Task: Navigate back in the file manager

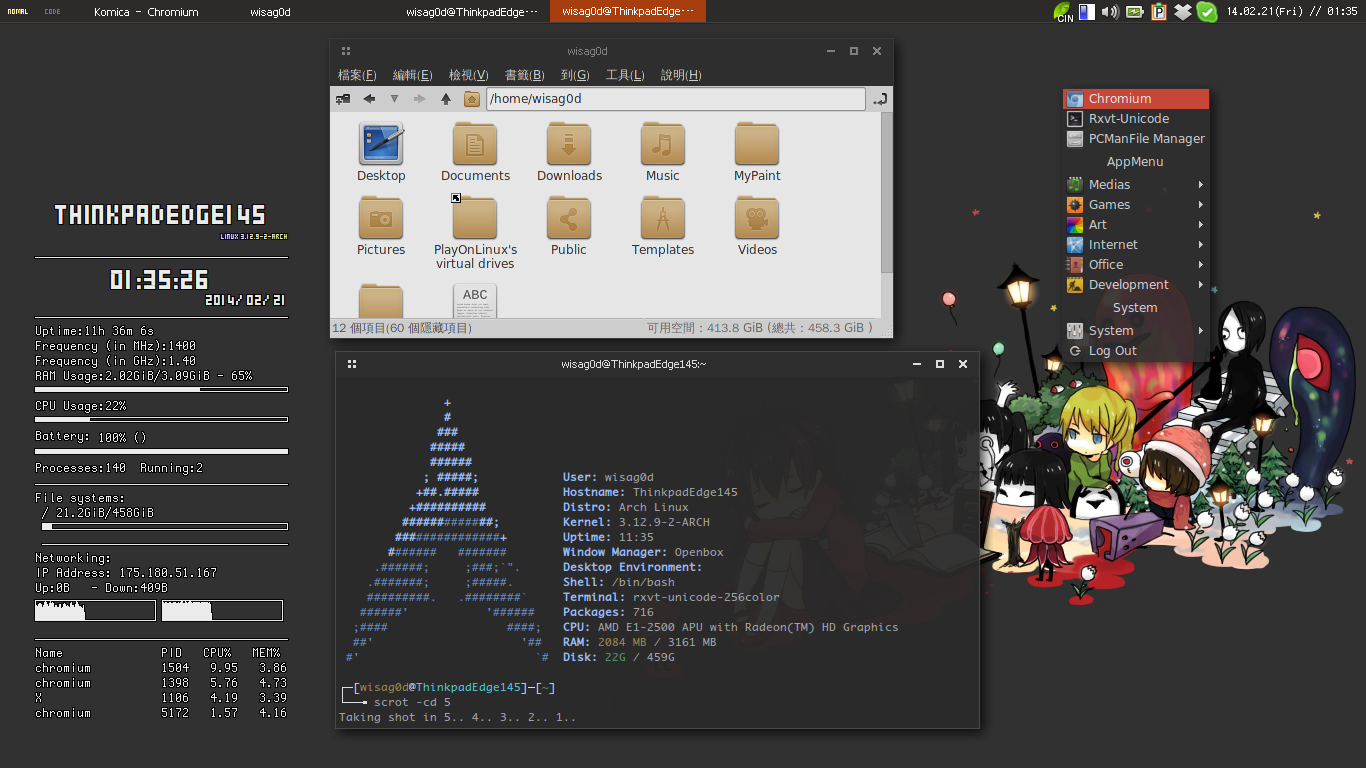Action: click(369, 99)
